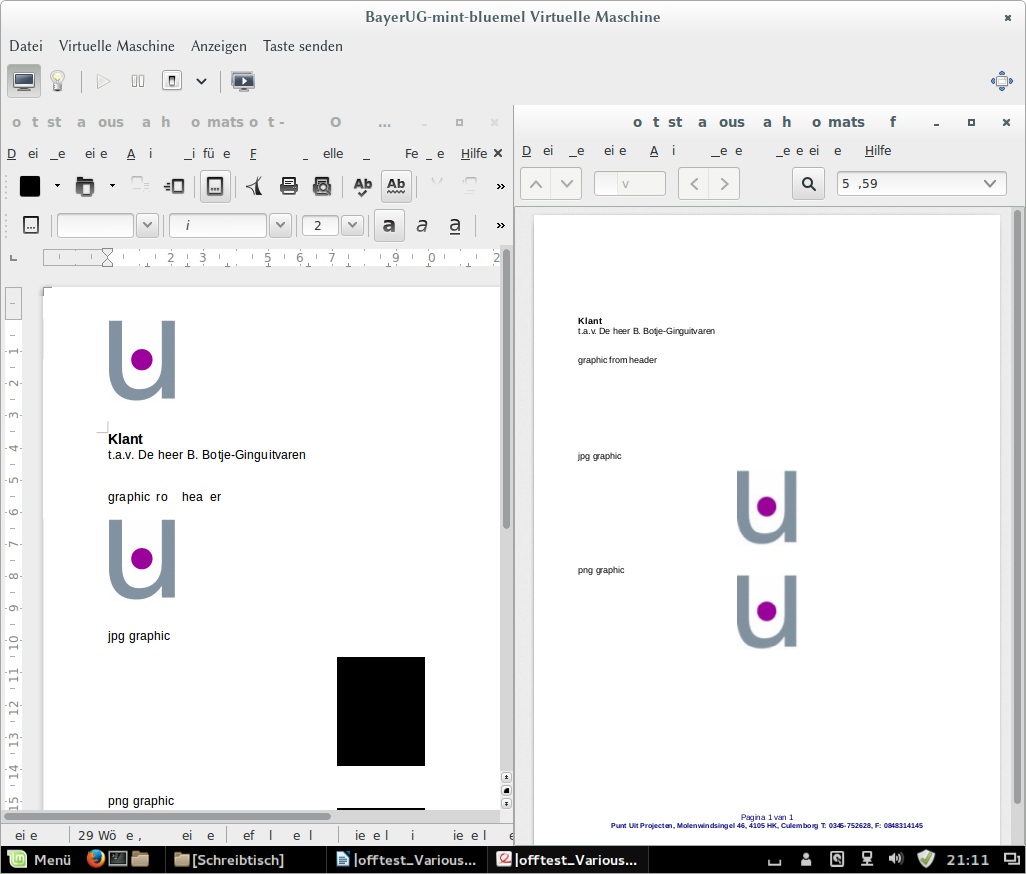The image size is (1026, 874).
Task: Click the volume icon in system tray
Action: (896, 859)
